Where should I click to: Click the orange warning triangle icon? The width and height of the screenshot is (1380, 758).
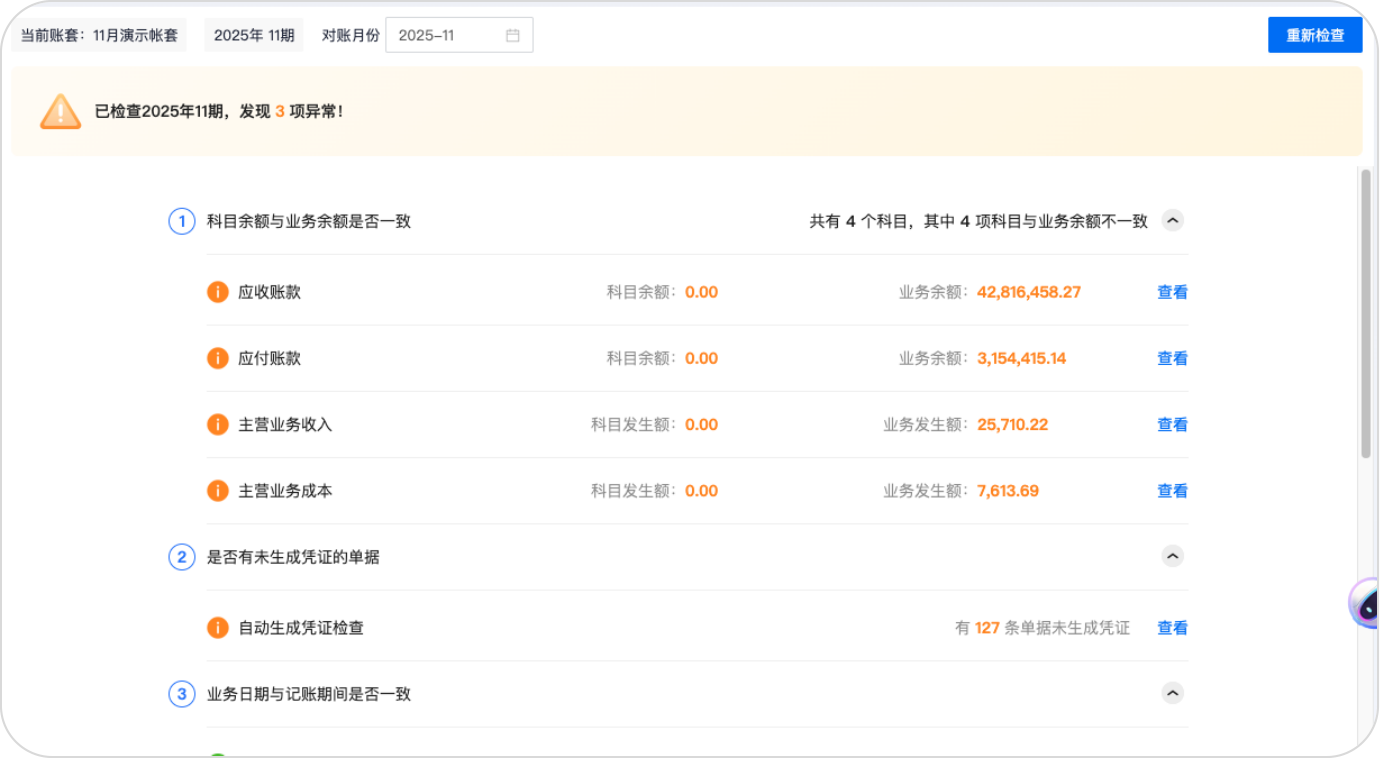pos(60,111)
